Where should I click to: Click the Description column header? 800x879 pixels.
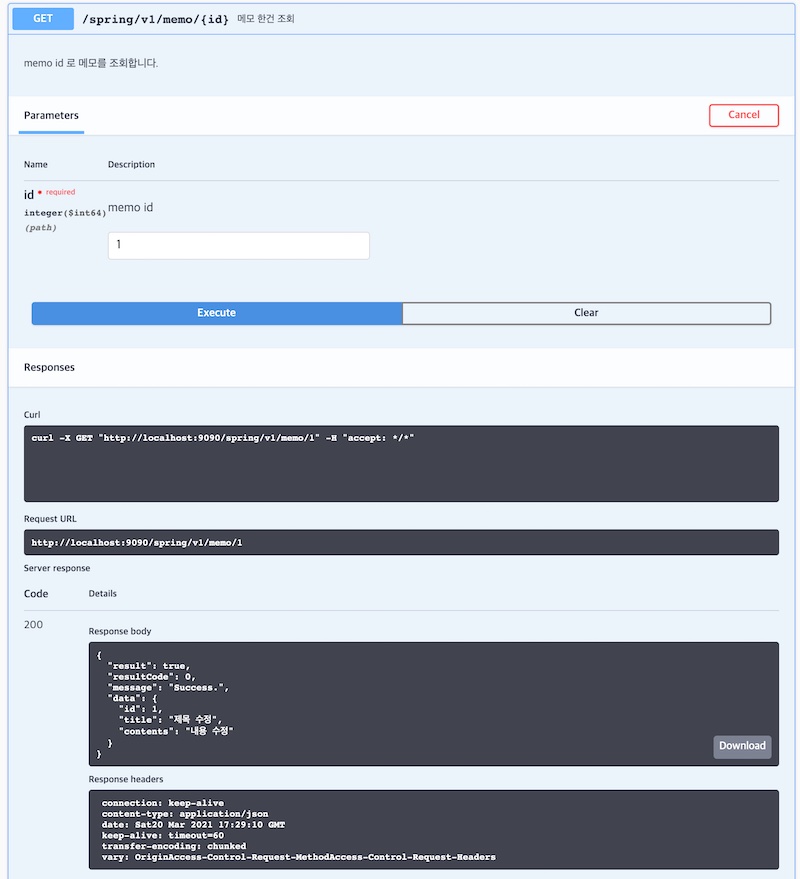pos(131,164)
